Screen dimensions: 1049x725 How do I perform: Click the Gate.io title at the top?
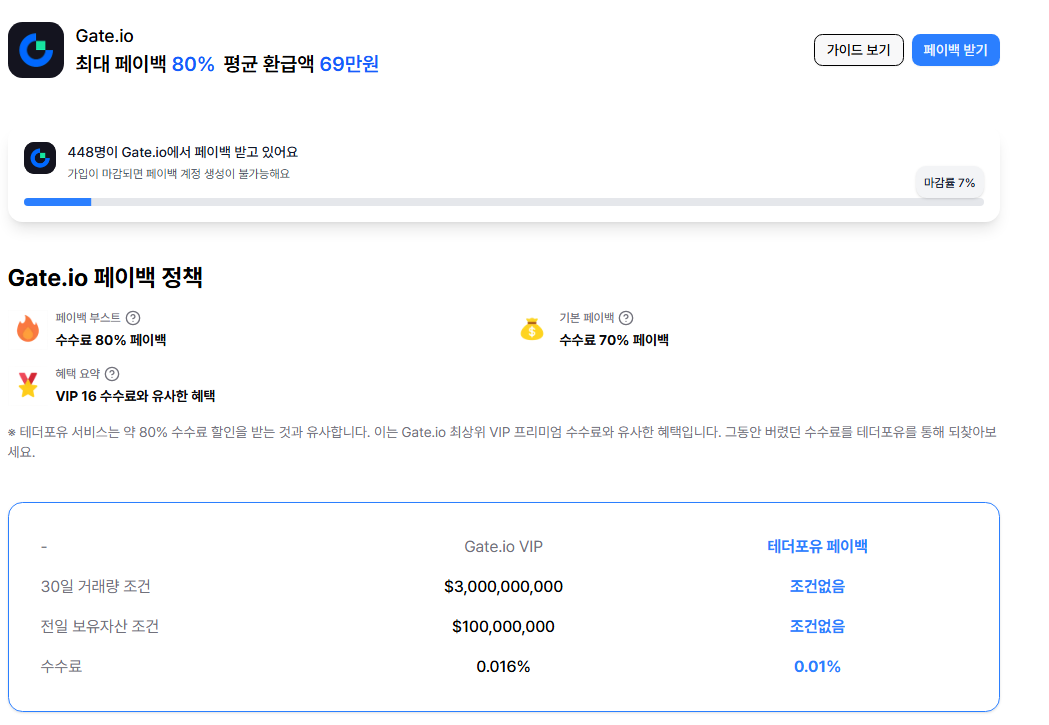104,35
